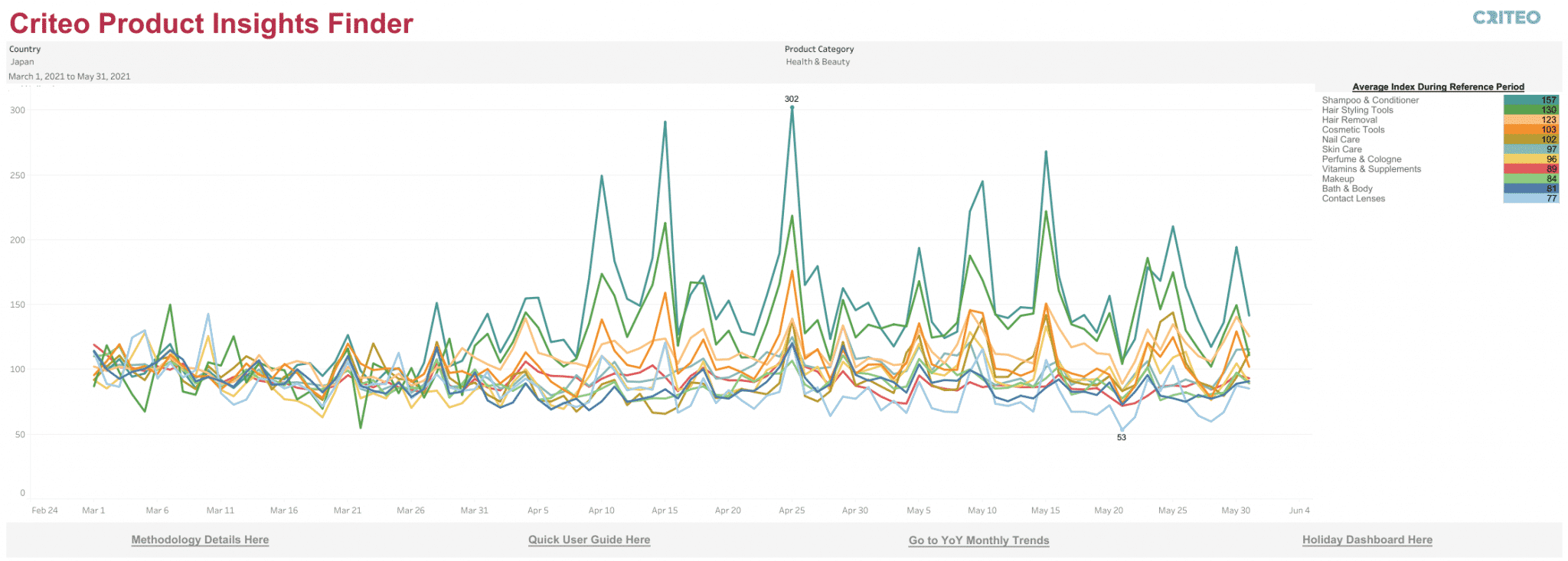Select the Makeup legend label

[x=1338, y=179]
